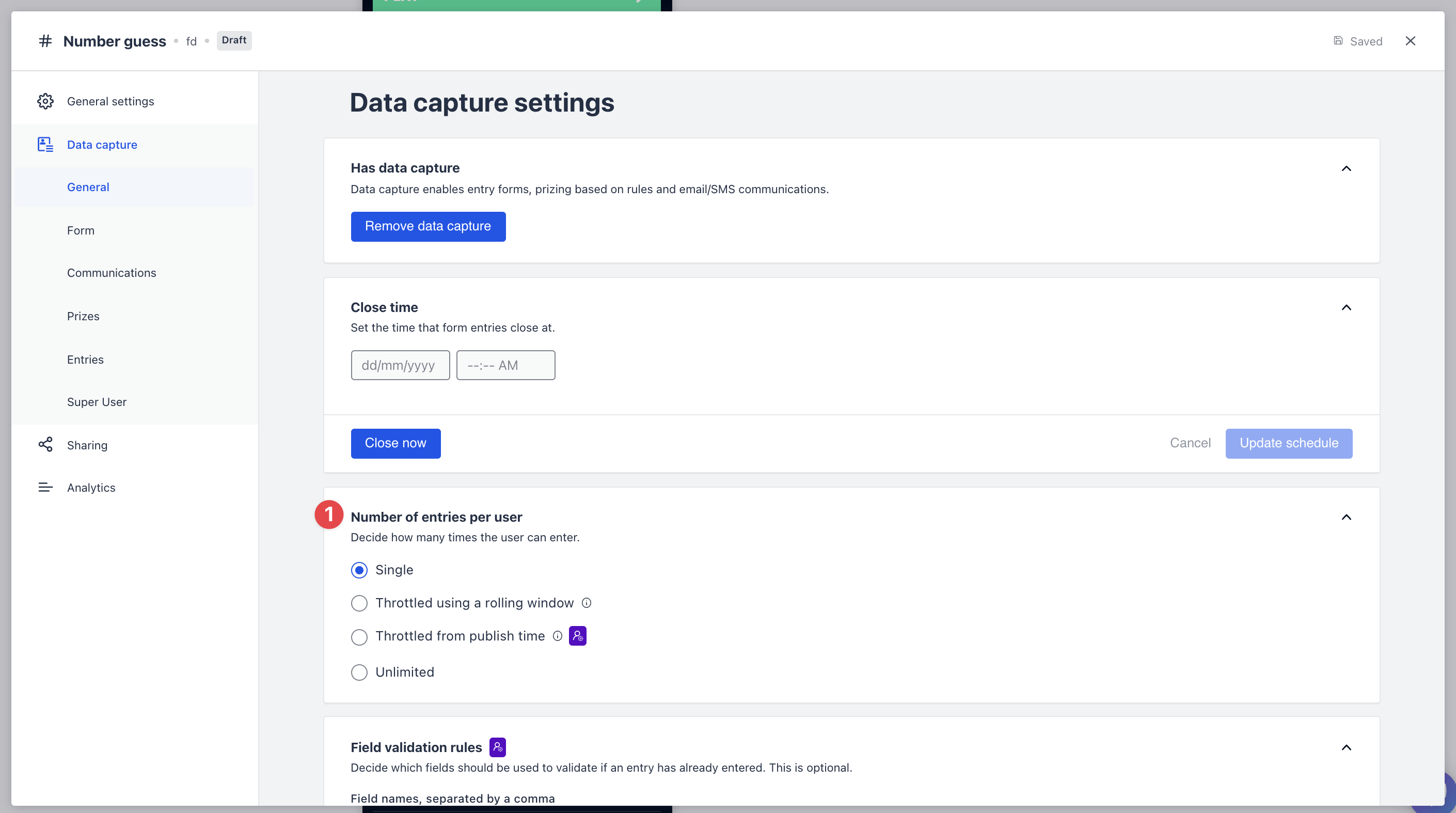Screen dimensions: 1456x813
Task: Collapse the Has data capture section
Action: [1347, 168]
